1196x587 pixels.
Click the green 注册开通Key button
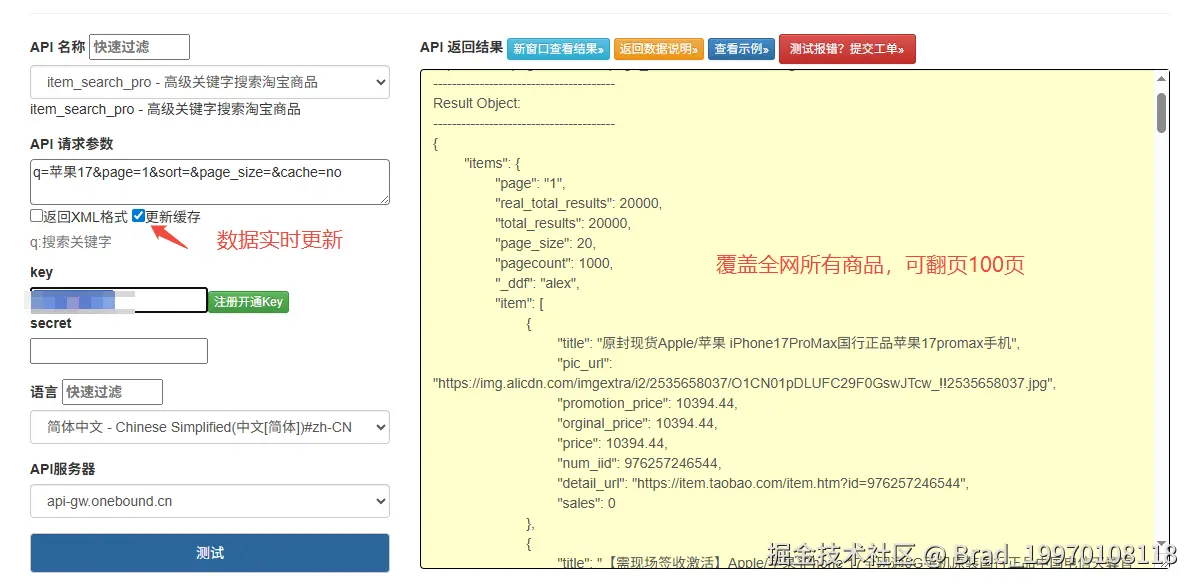click(x=248, y=300)
